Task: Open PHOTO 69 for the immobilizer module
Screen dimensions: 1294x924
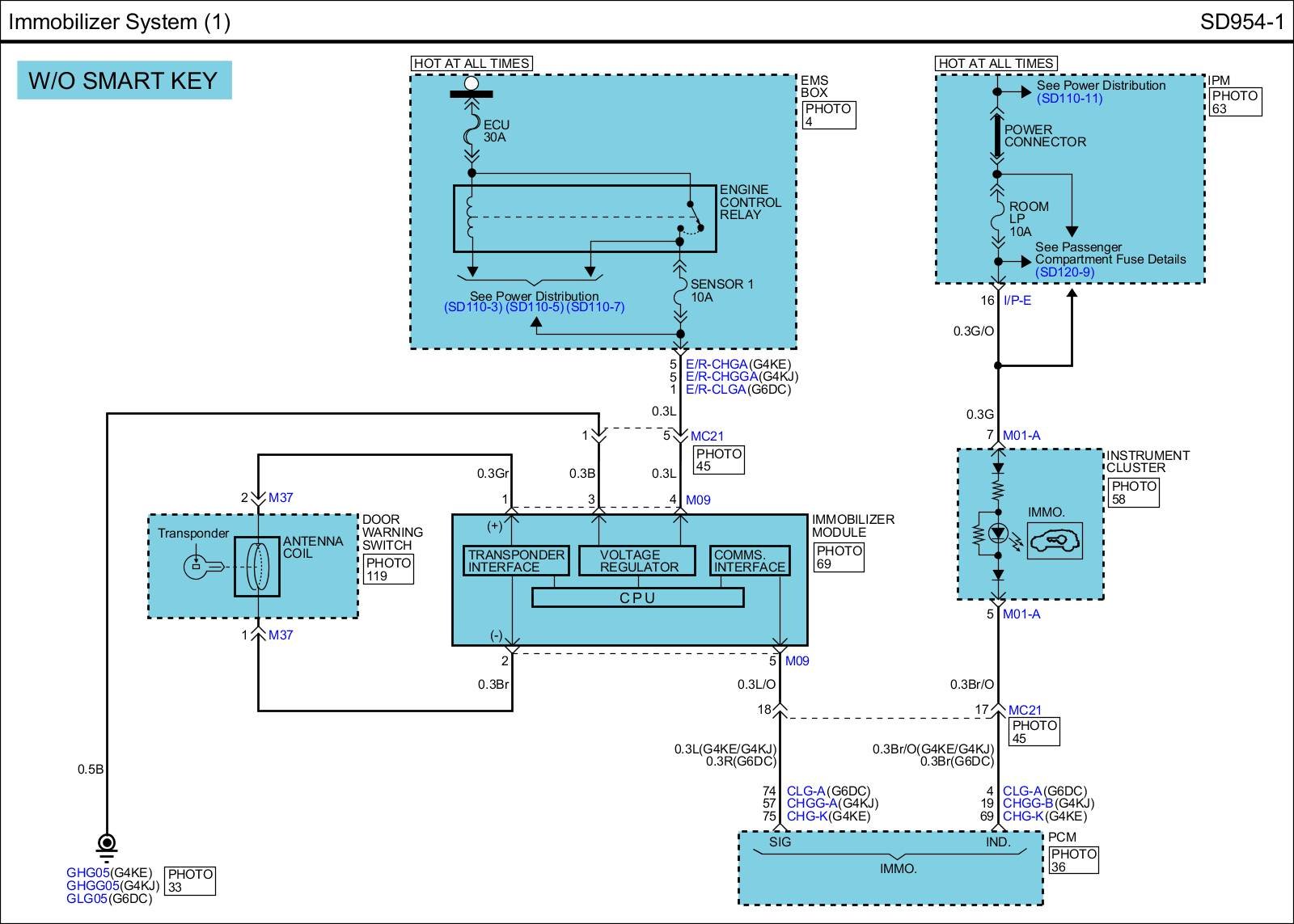Action: coord(839,557)
